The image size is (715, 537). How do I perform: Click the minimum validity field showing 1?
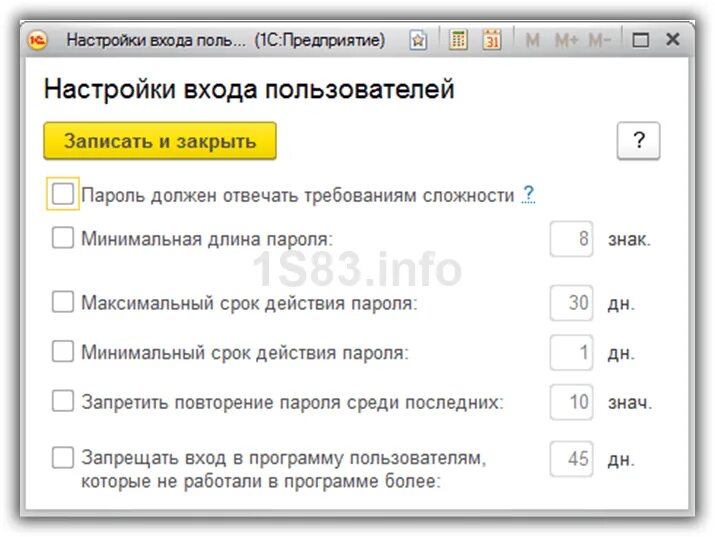[571, 352]
